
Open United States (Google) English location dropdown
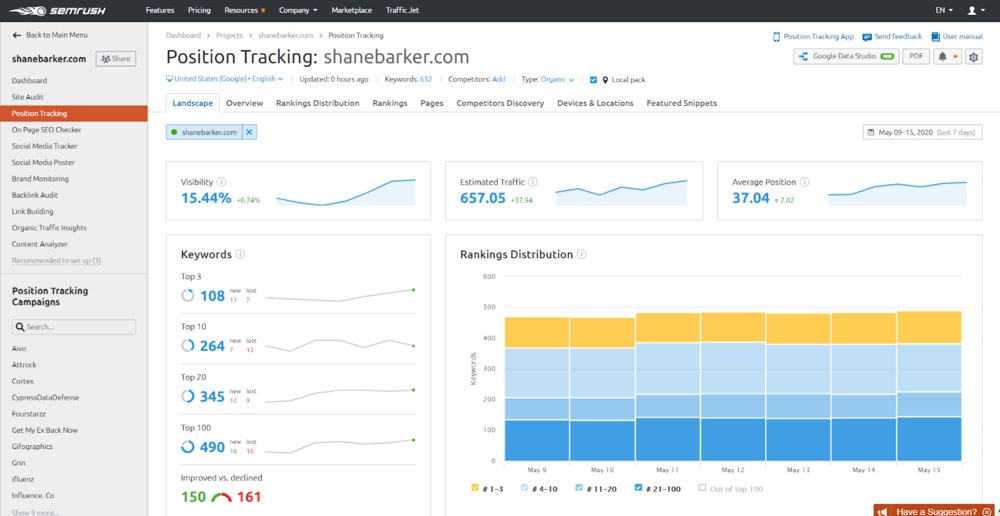pos(224,79)
